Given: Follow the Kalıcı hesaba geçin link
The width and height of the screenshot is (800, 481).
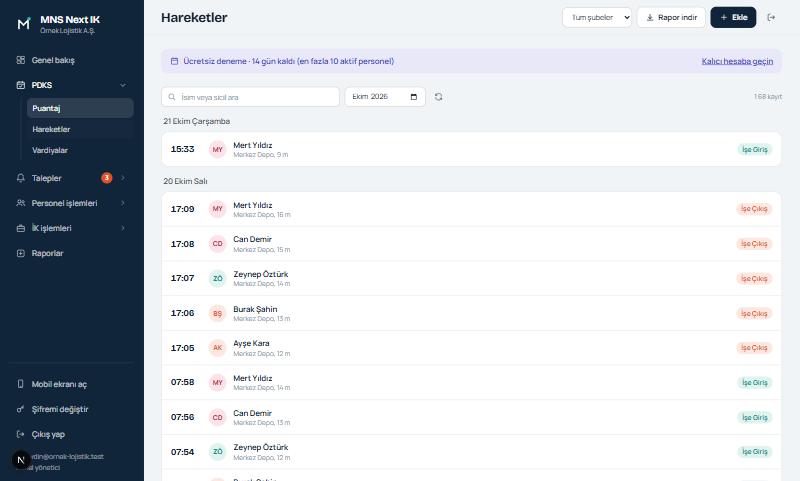Looking at the screenshot, I should pyautogui.click(x=737, y=61).
